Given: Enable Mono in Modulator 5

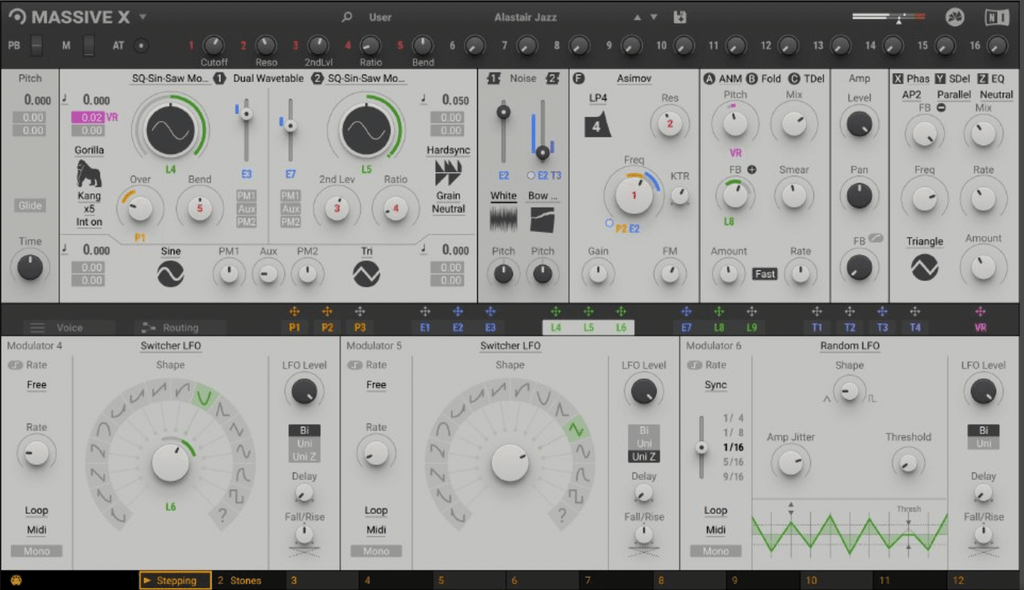Looking at the screenshot, I should (376, 551).
